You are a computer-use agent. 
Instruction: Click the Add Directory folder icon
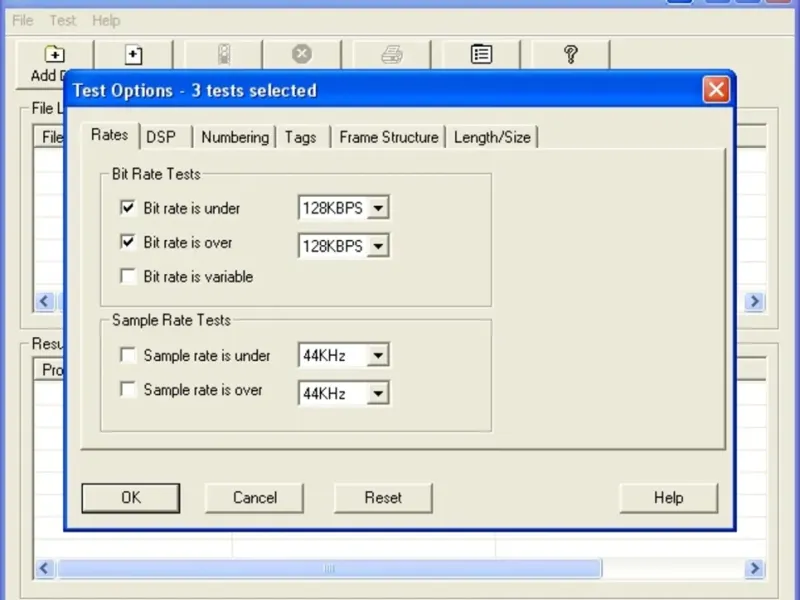pyautogui.click(x=55, y=54)
